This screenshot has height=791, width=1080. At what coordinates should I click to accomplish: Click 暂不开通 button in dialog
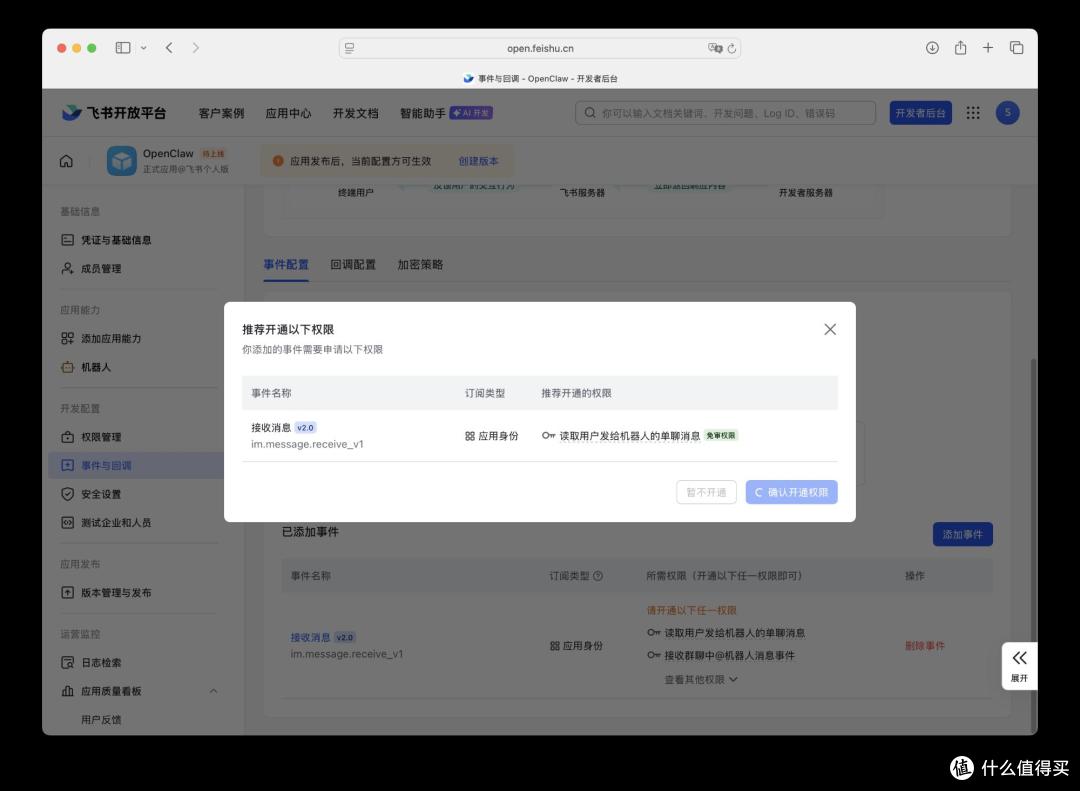tap(706, 492)
